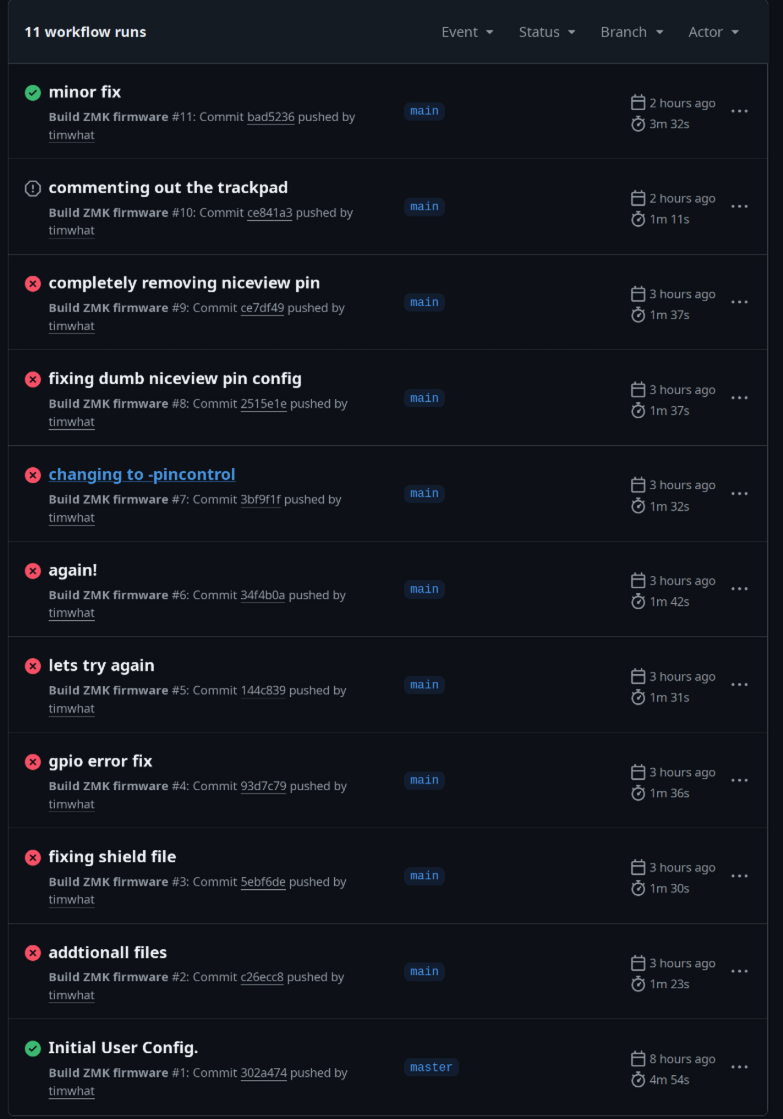View timwhat's profile from the fixing shield file run
The height and width of the screenshot is (1119, 783).
(71, 899)
